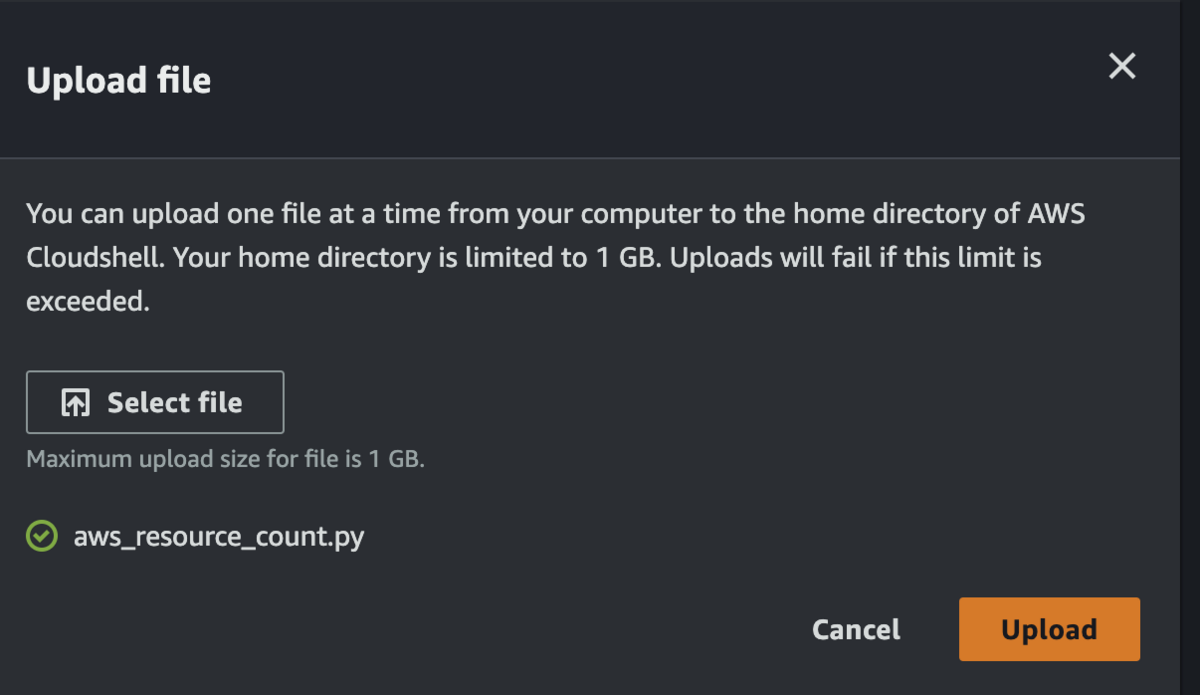Click the upload arrow icon beside Select file
Screen dimensions: 1200x695
coord(76,403)
